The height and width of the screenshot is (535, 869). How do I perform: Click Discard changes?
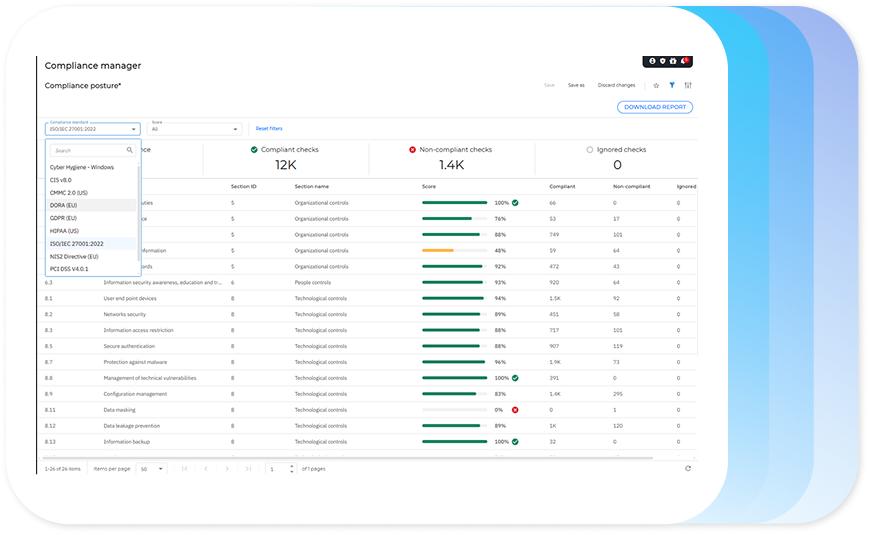tap(616, 86)
